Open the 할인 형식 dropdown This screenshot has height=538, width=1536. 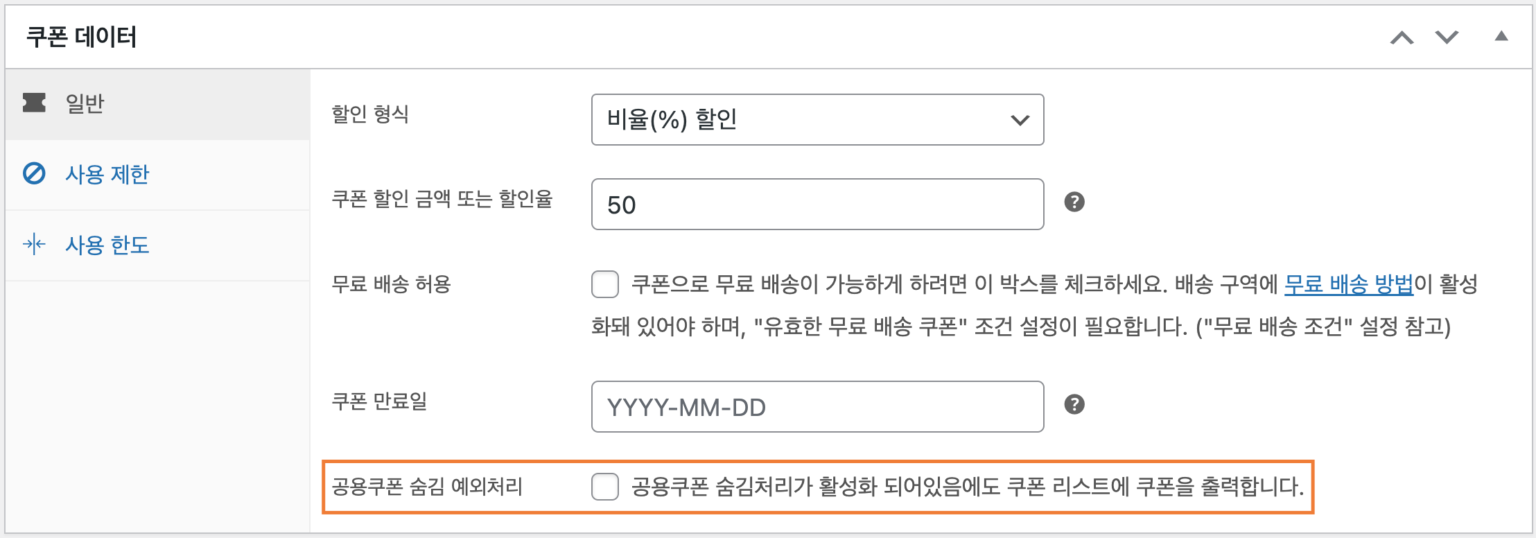[817, 120]
